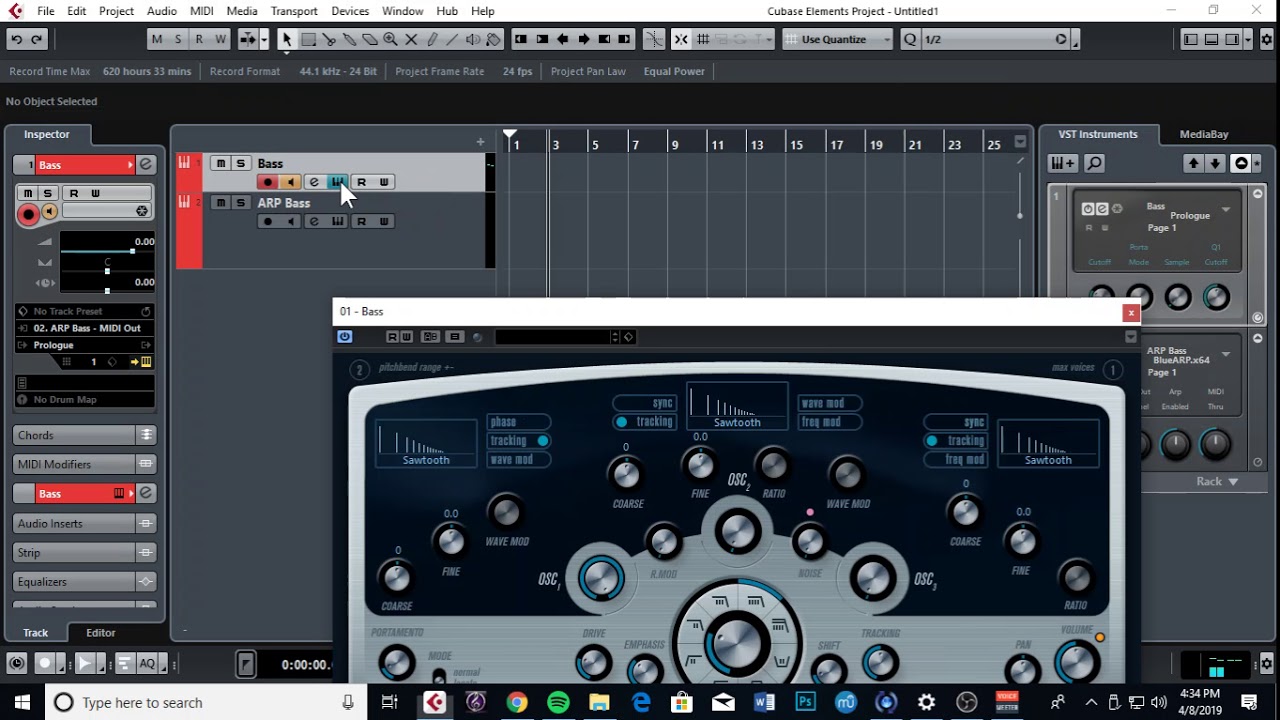Toggle Write Automation on ARP Bass track
The height and width of the screenshot is (720, 1280).
click(x=384, y=221)
